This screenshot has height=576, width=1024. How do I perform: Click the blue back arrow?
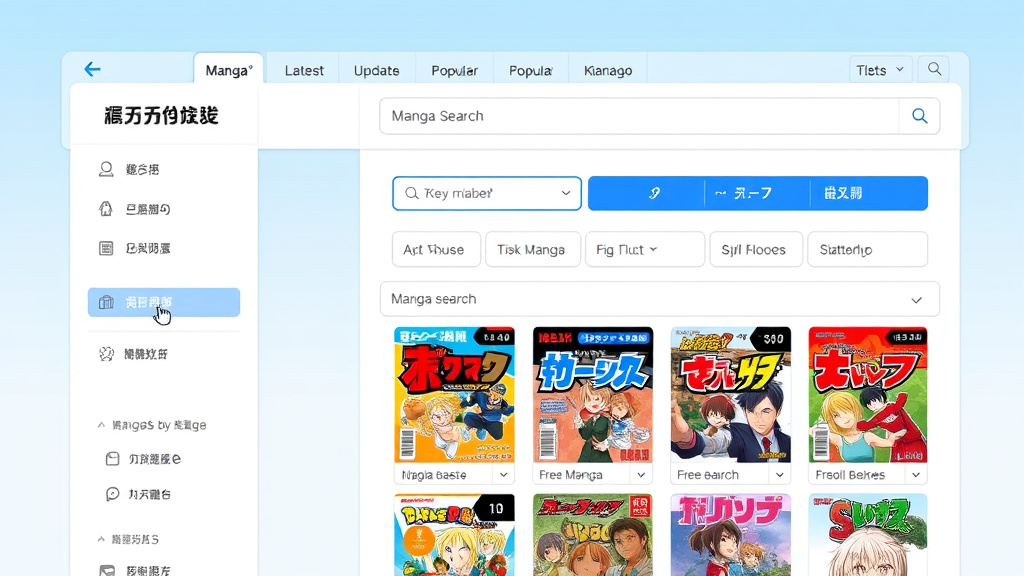coord(91,69)
